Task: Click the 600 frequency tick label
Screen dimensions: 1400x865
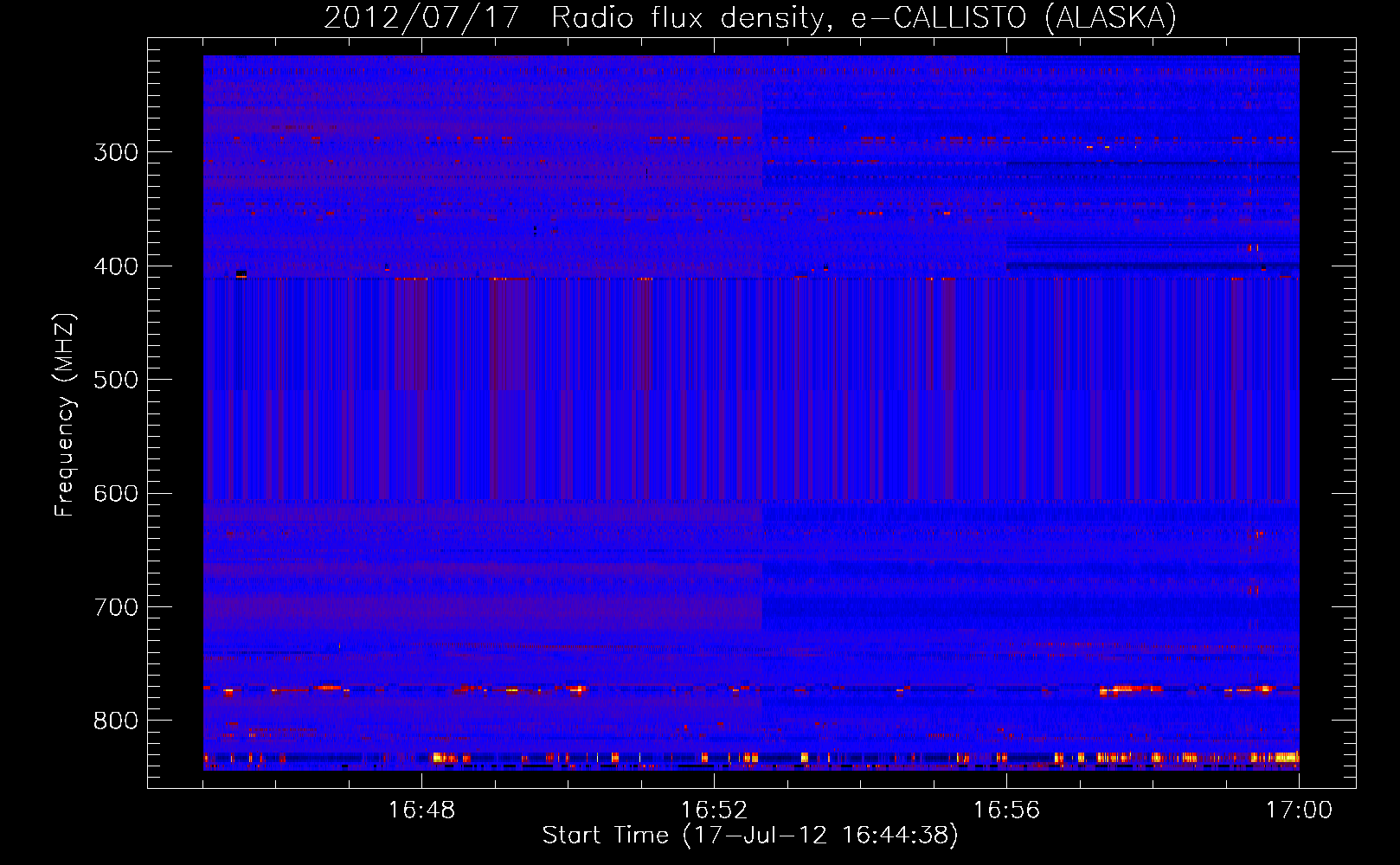Action: coord(116,494)
